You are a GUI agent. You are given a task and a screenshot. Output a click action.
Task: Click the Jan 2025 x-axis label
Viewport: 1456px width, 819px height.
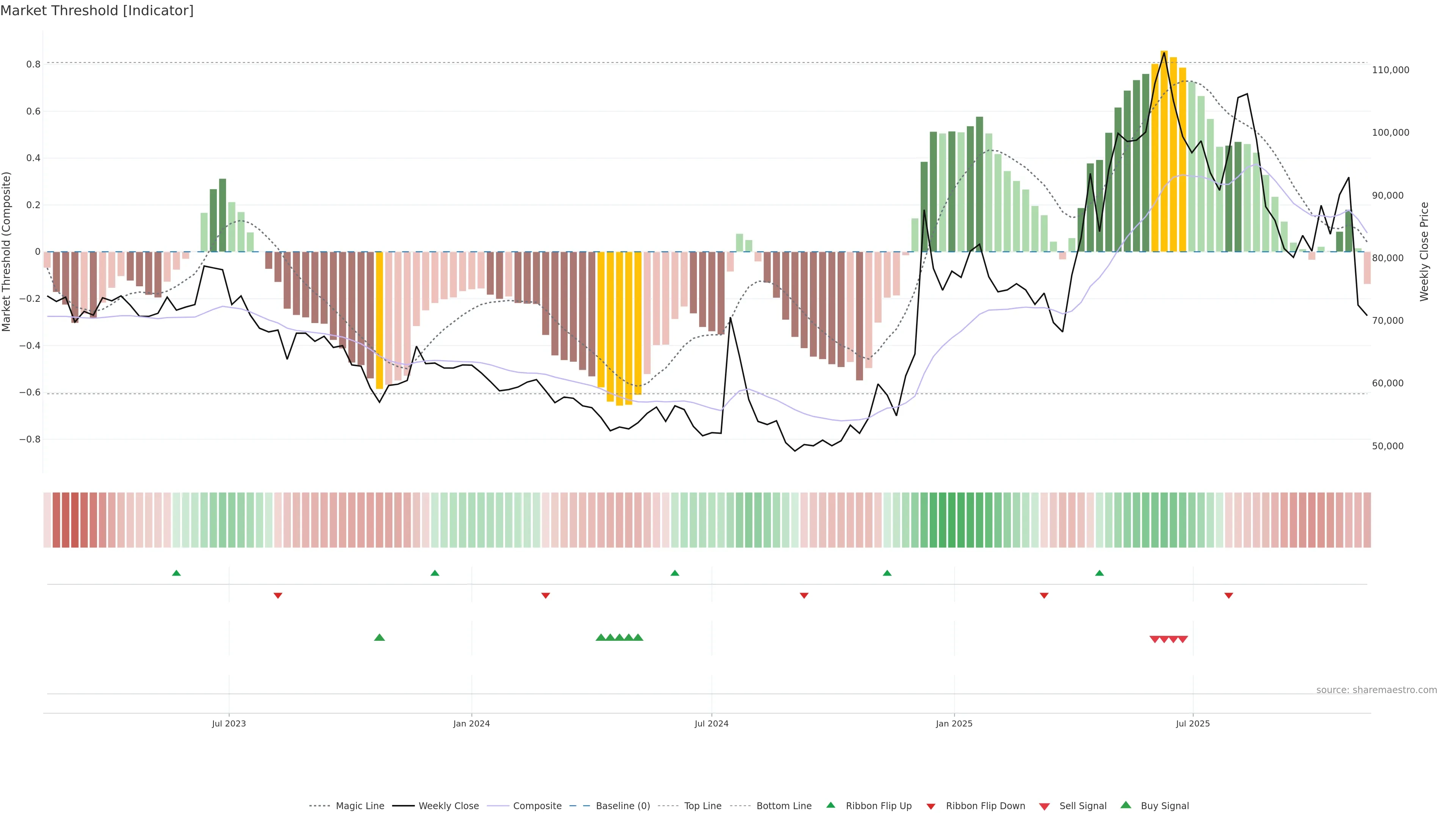[x=954, y=723]
